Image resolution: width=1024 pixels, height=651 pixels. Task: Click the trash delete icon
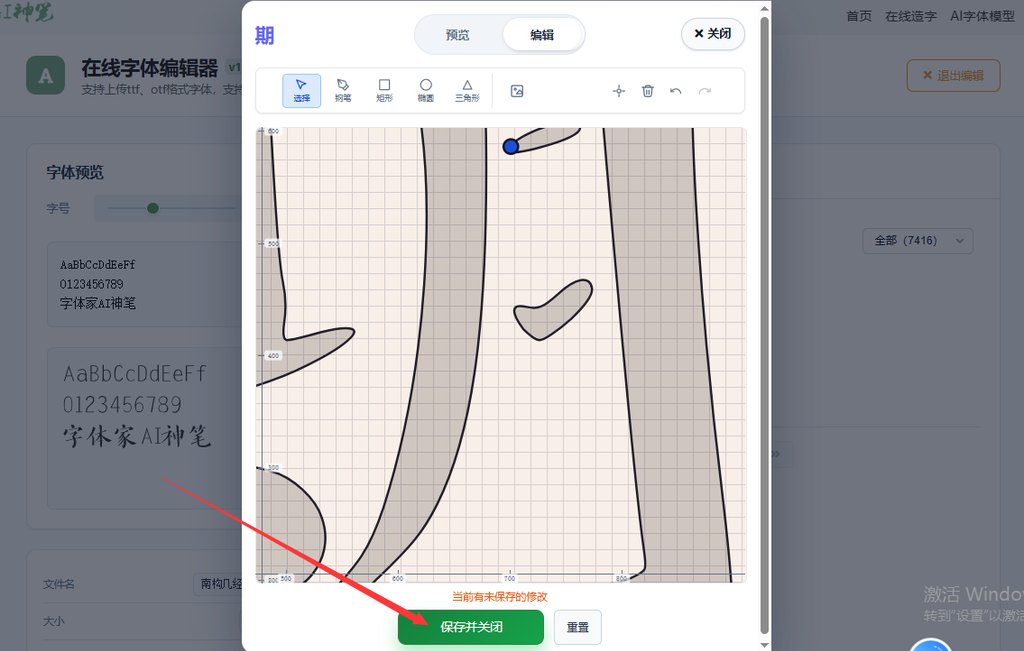(x=647, y=91)
